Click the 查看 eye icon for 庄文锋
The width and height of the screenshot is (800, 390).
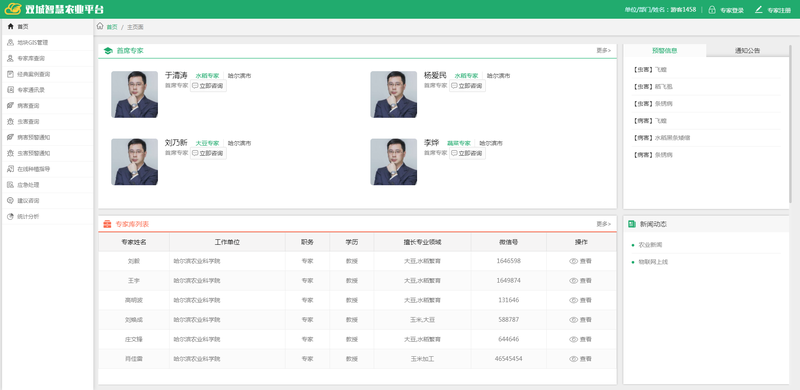pyautogui.click(x=573, y=339)
